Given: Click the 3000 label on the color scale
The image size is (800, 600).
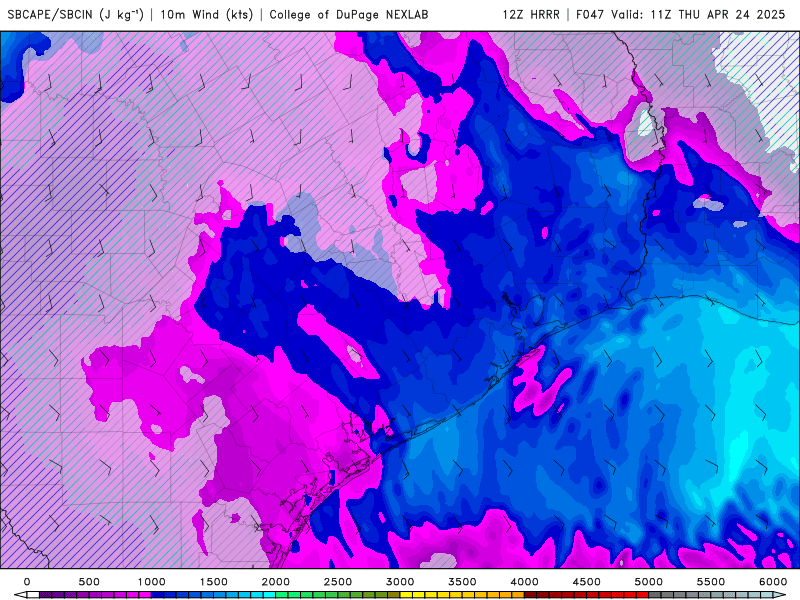Looking at the screenshot, I should coord(400,582).
